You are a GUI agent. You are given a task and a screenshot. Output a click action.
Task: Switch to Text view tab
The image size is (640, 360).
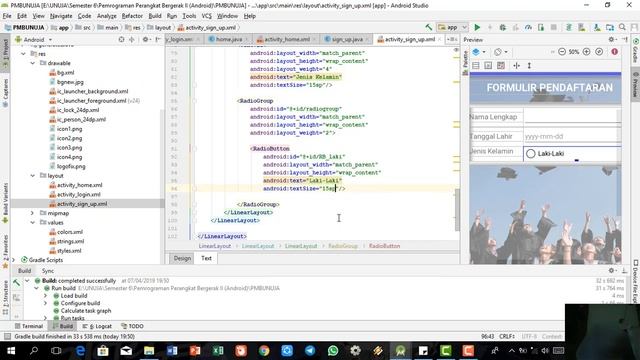[206, 258]
